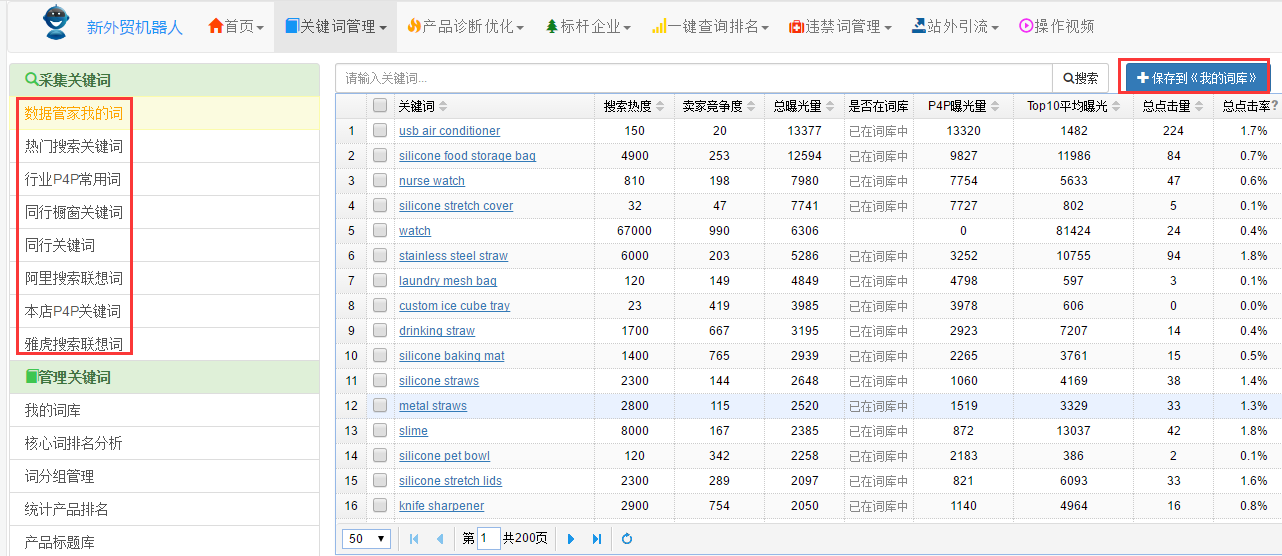Click the keyword search input field
Image resolution: width=1282 pixels, height=556 pixels.
coord(694,78)
